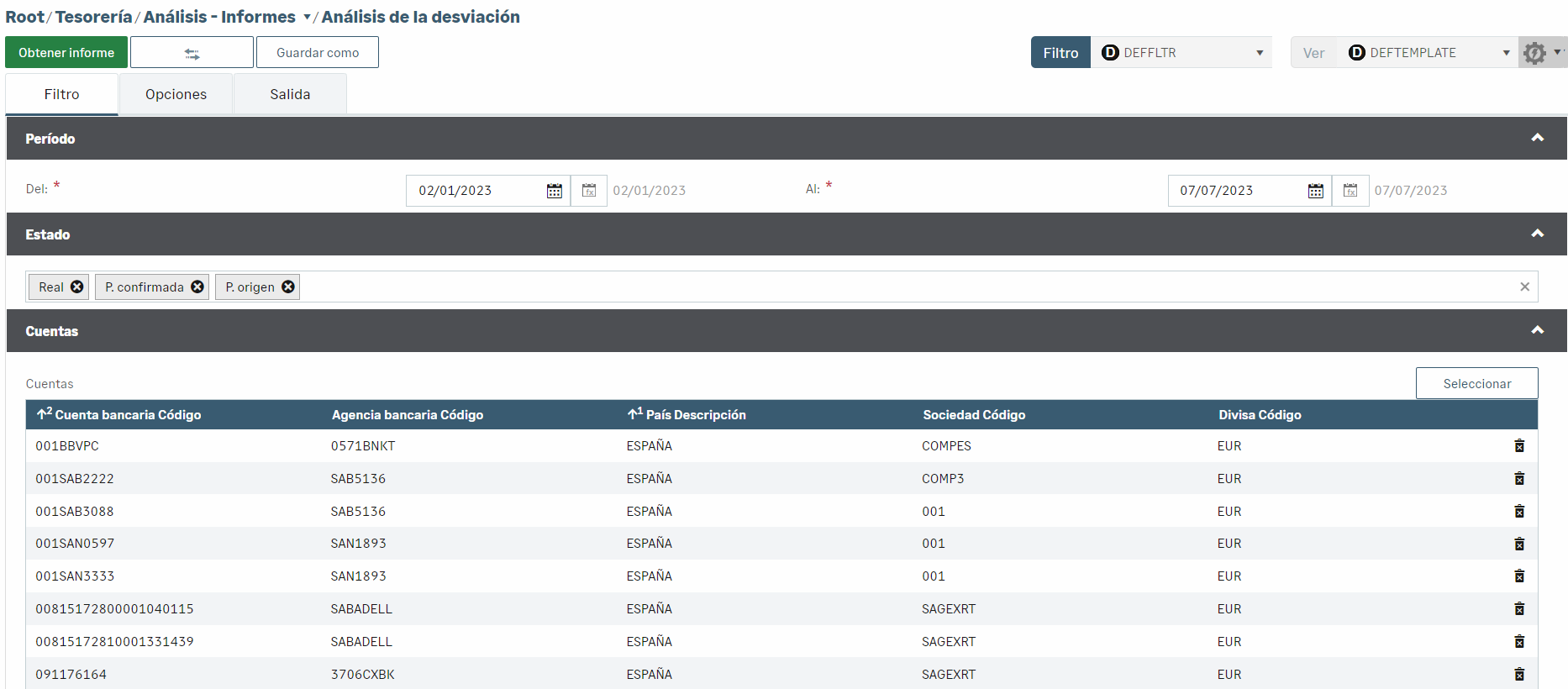Open the DEFTEMPLATE view dropdown
The image size is (1568, 689).
[1505, 53]
